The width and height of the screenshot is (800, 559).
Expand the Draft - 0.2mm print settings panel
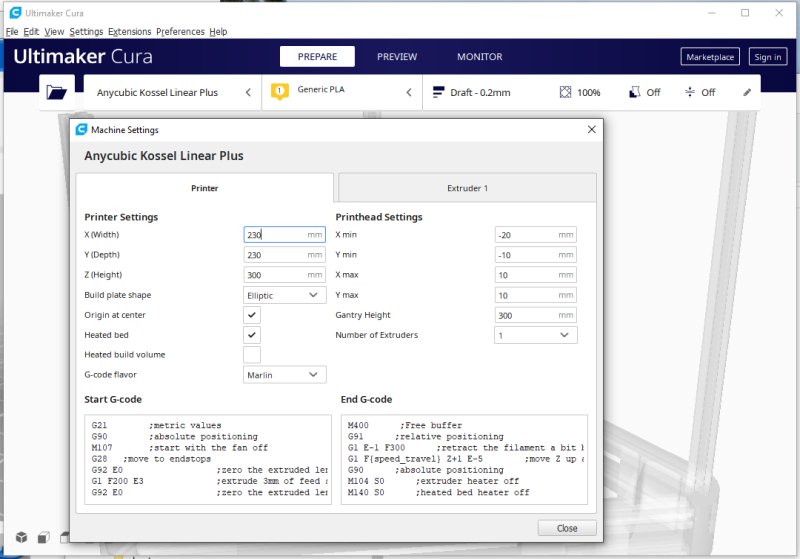pyautogui.click(x=592, y=92)
